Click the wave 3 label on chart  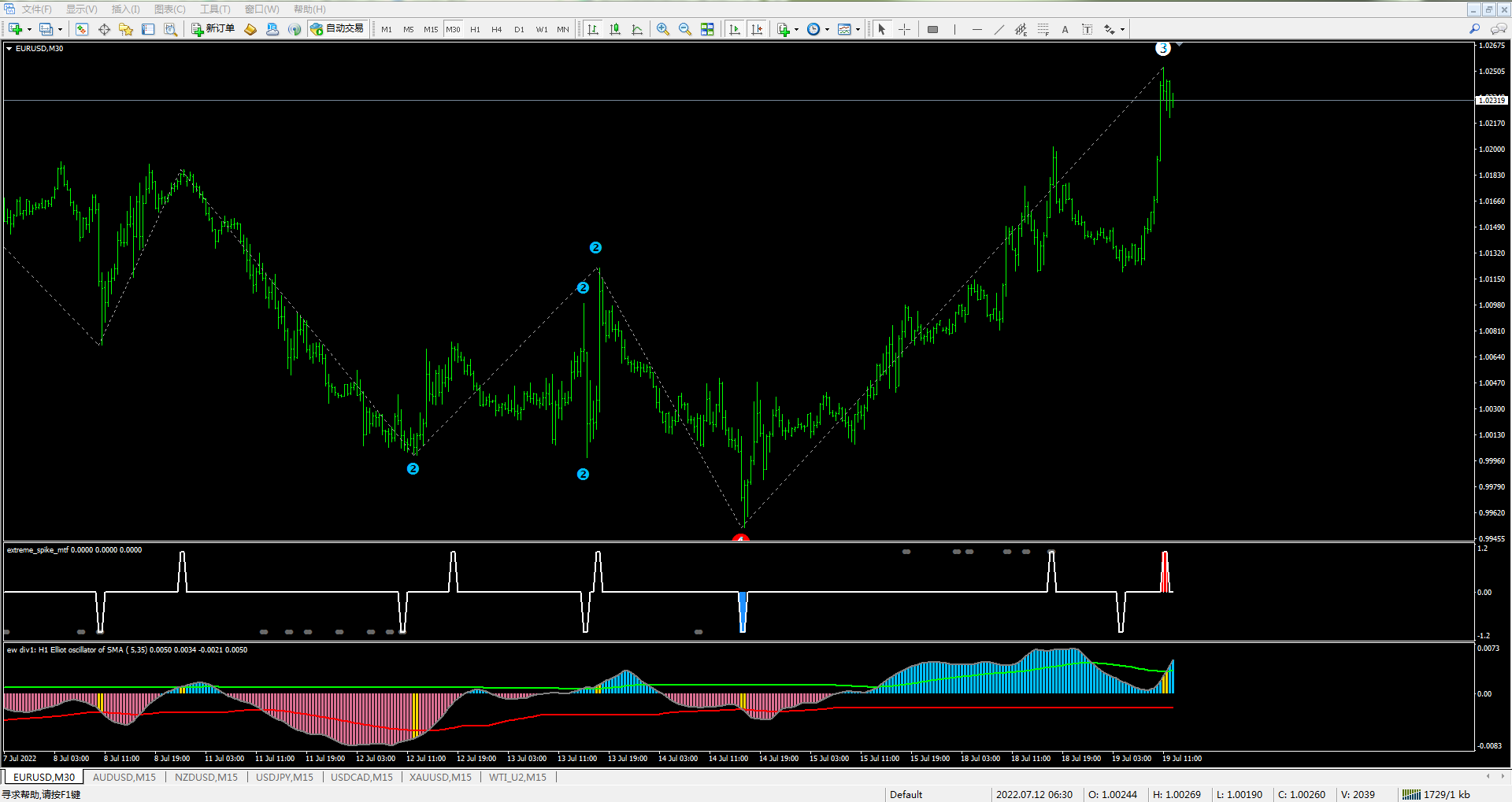click(1163, 49)
